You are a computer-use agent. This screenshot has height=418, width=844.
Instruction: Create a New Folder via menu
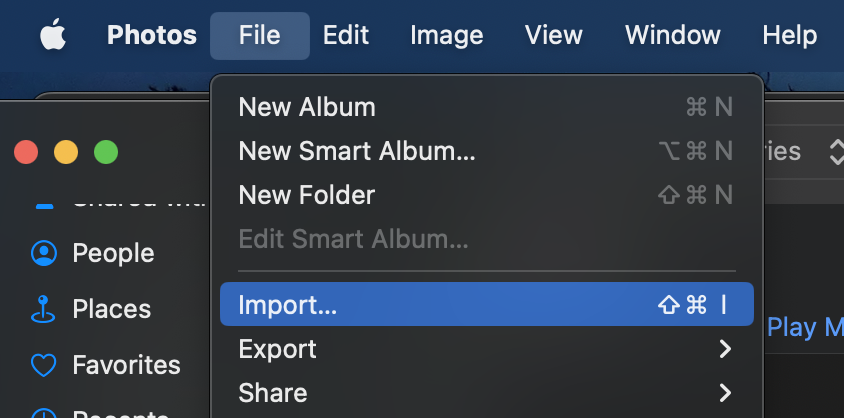307,195
